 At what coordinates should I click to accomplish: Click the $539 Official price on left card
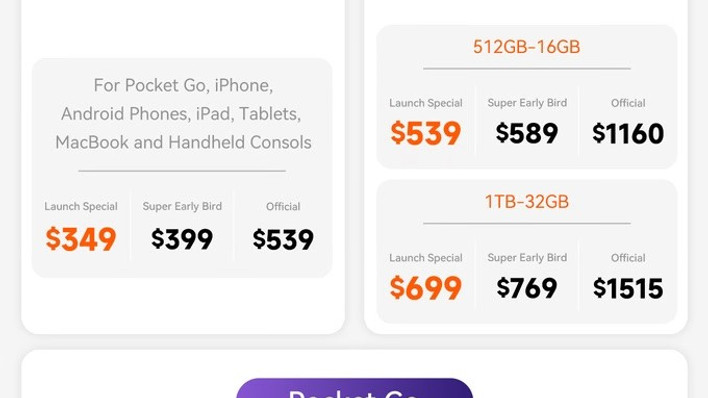tap(283, 239)
